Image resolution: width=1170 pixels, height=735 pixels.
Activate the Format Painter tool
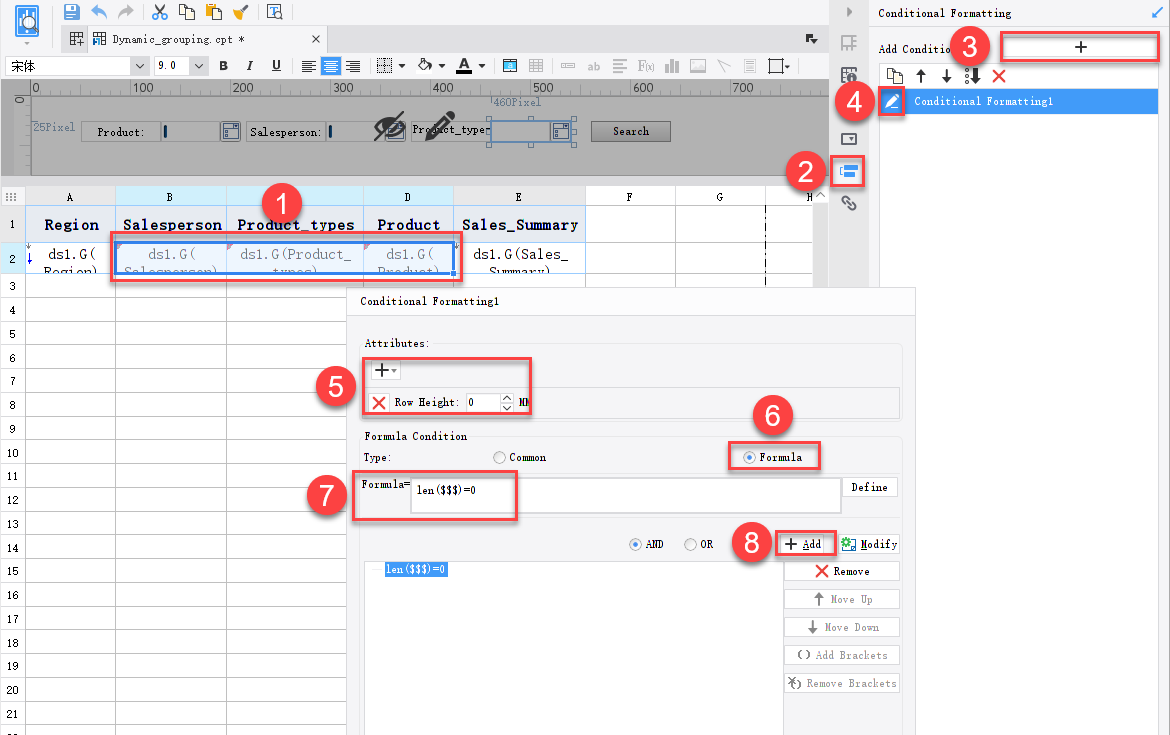[x=241, y=11]
